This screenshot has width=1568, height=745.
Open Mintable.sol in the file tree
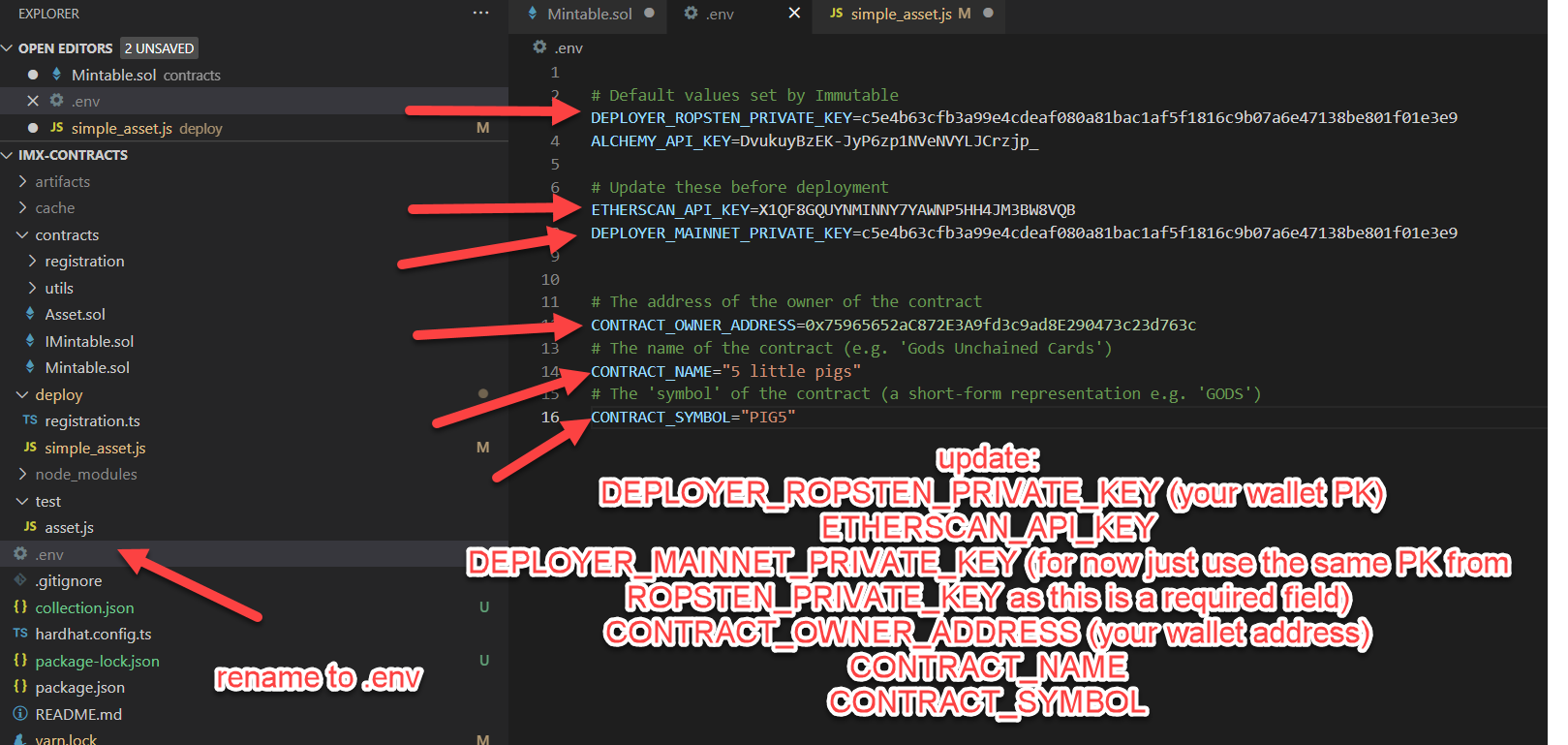pyautogui.click(x=87, y=367)
